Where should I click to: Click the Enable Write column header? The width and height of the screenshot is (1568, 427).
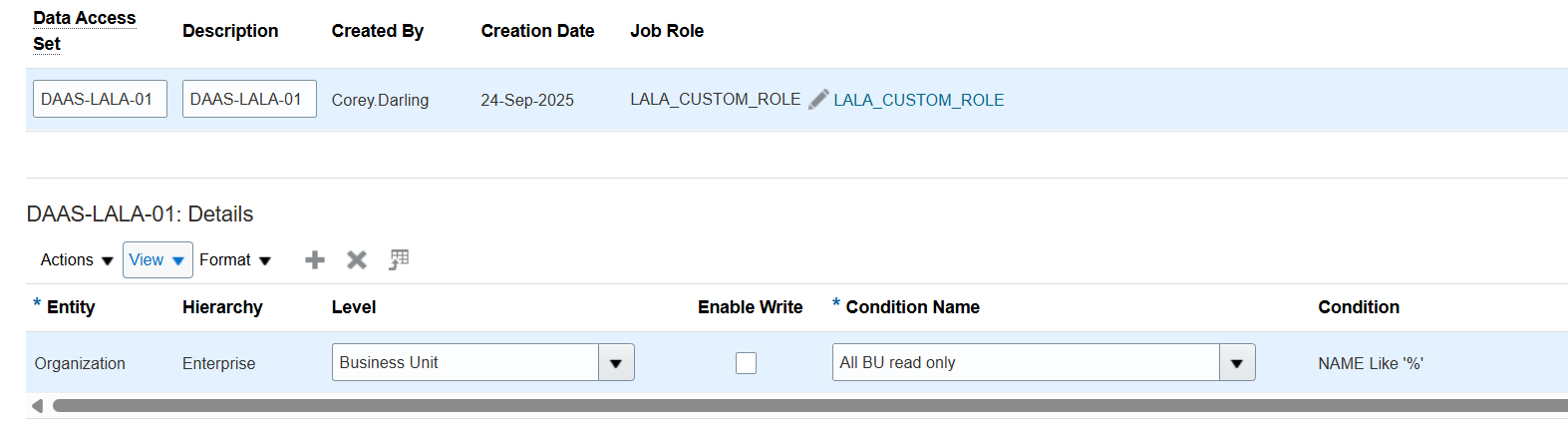[750, 307]
